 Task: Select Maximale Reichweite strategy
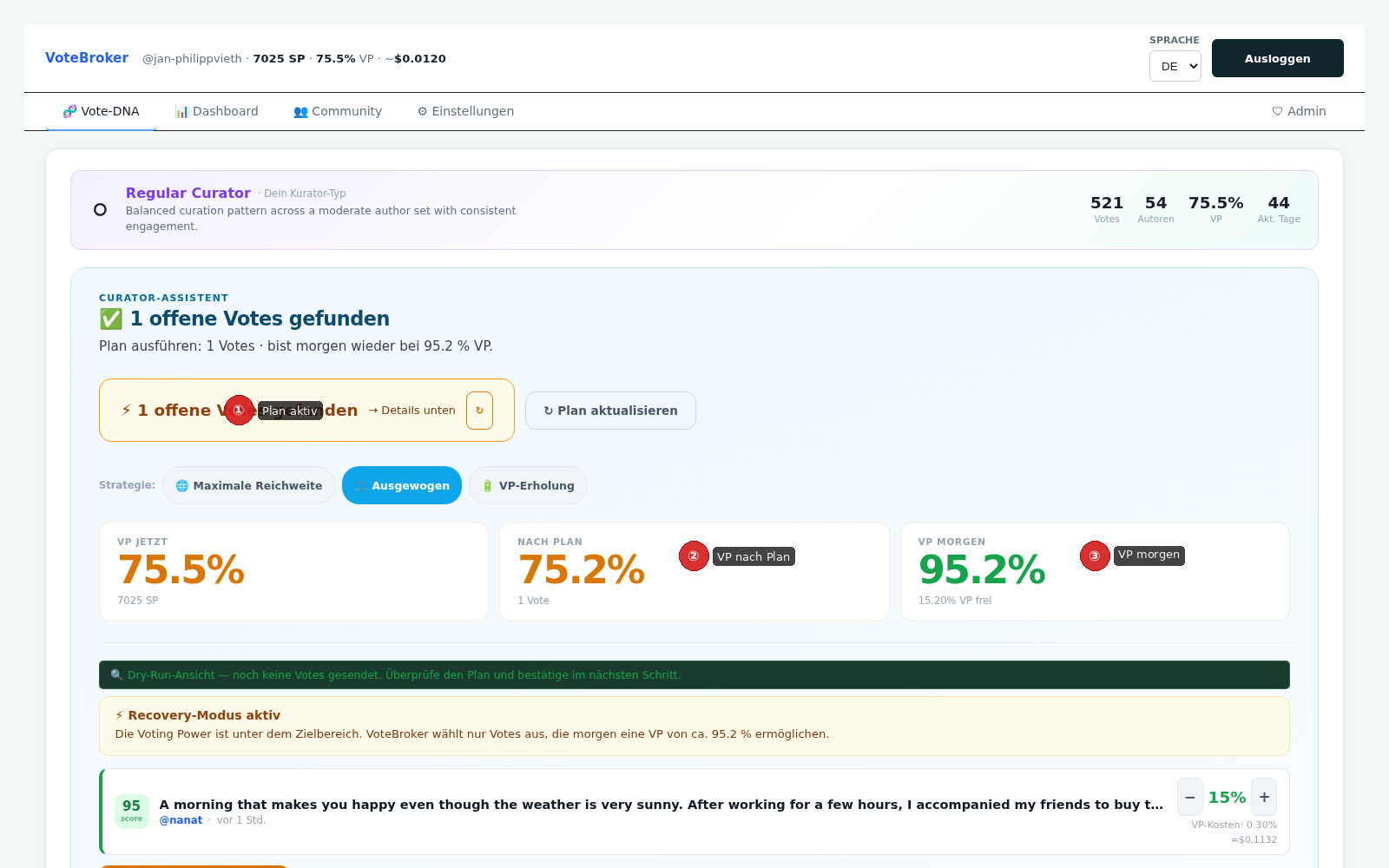click(x=248, y=485)
